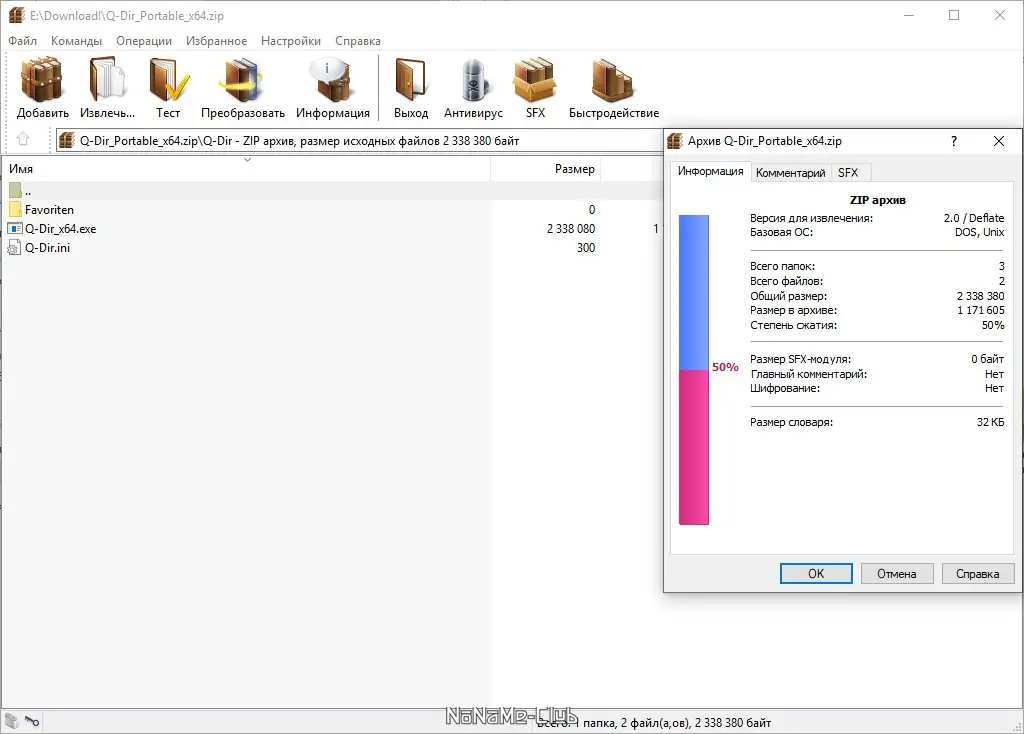Sort by the Размер column header
The image size is (1024, 734).
coord(545,169)
